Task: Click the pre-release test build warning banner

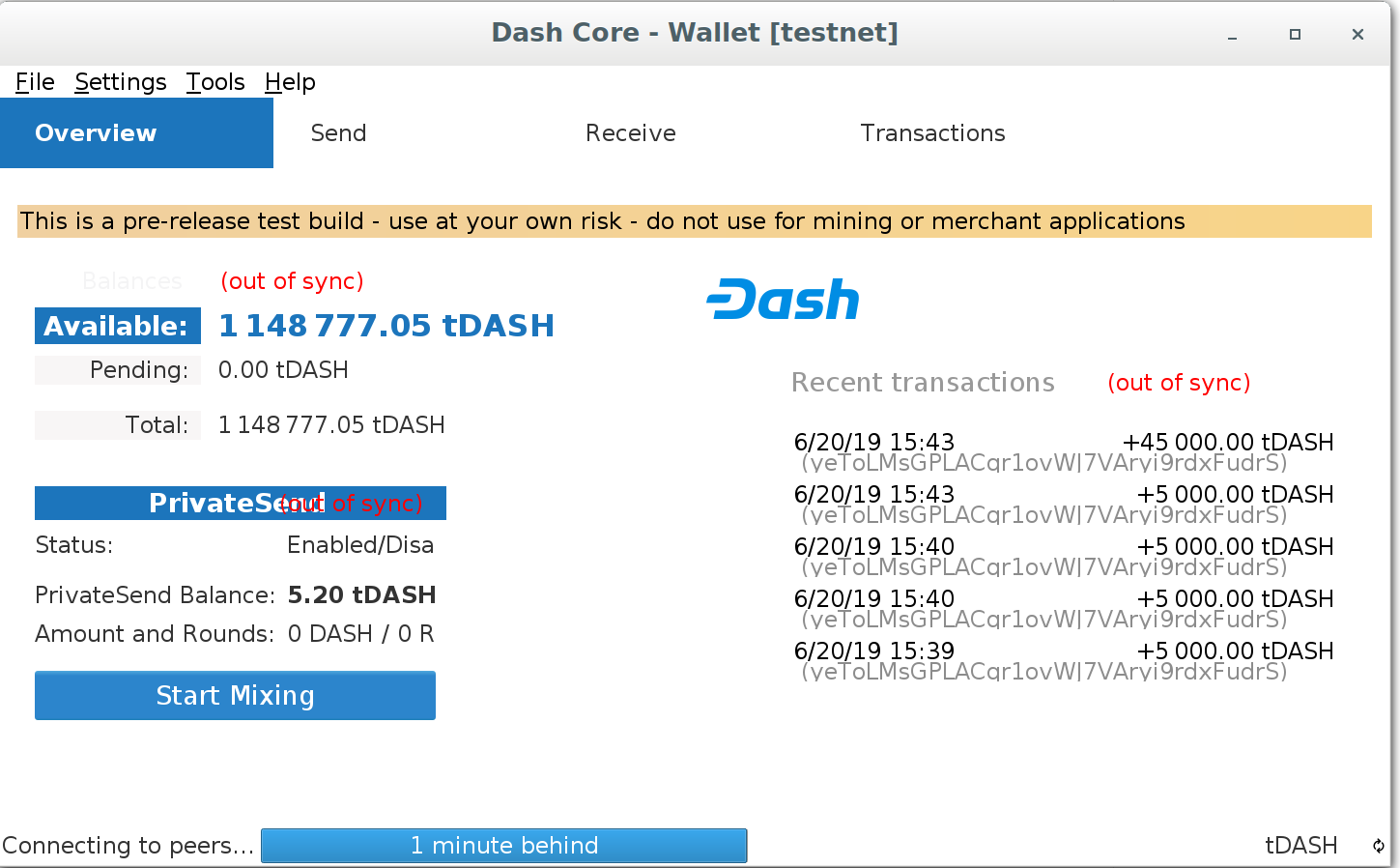Action: click(695, 221)
